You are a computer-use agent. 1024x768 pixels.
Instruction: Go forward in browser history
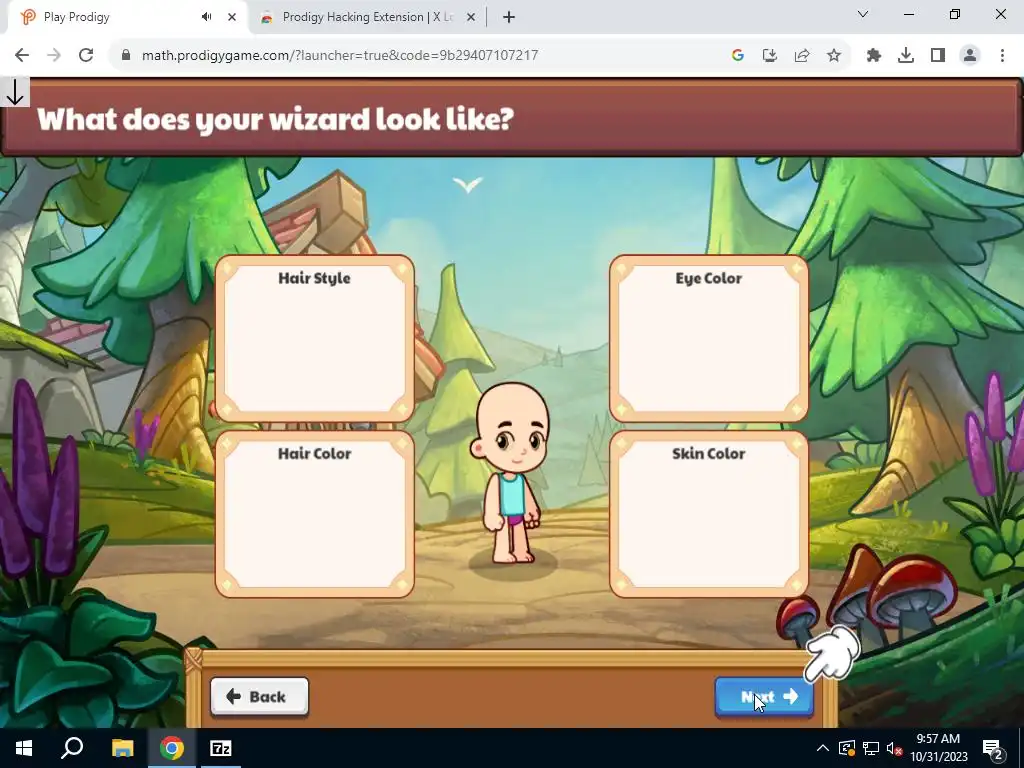[54, 55]
